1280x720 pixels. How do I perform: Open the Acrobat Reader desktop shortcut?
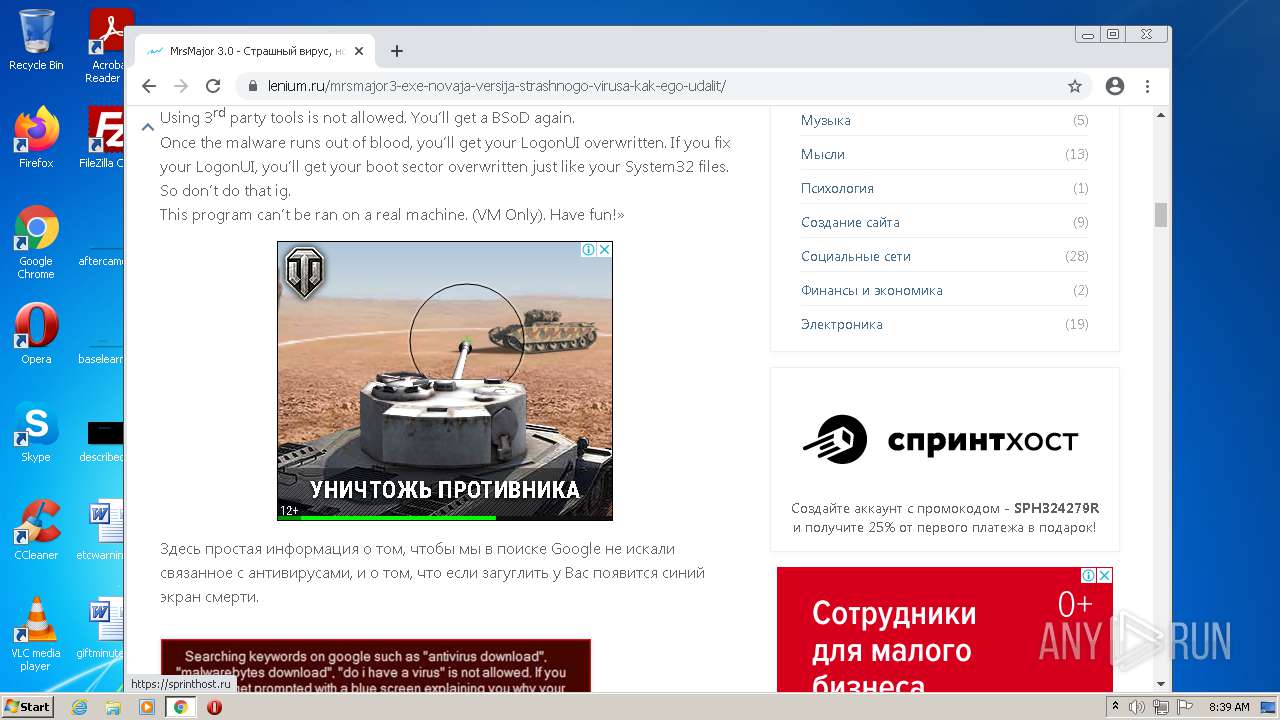point(106,47)
